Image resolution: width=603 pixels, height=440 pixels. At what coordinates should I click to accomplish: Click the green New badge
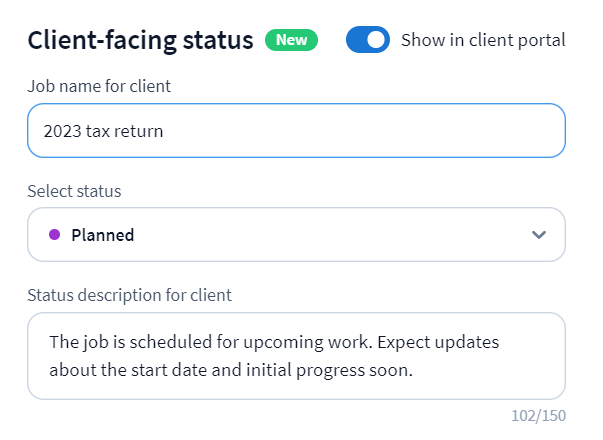click(x=291, y=40)
